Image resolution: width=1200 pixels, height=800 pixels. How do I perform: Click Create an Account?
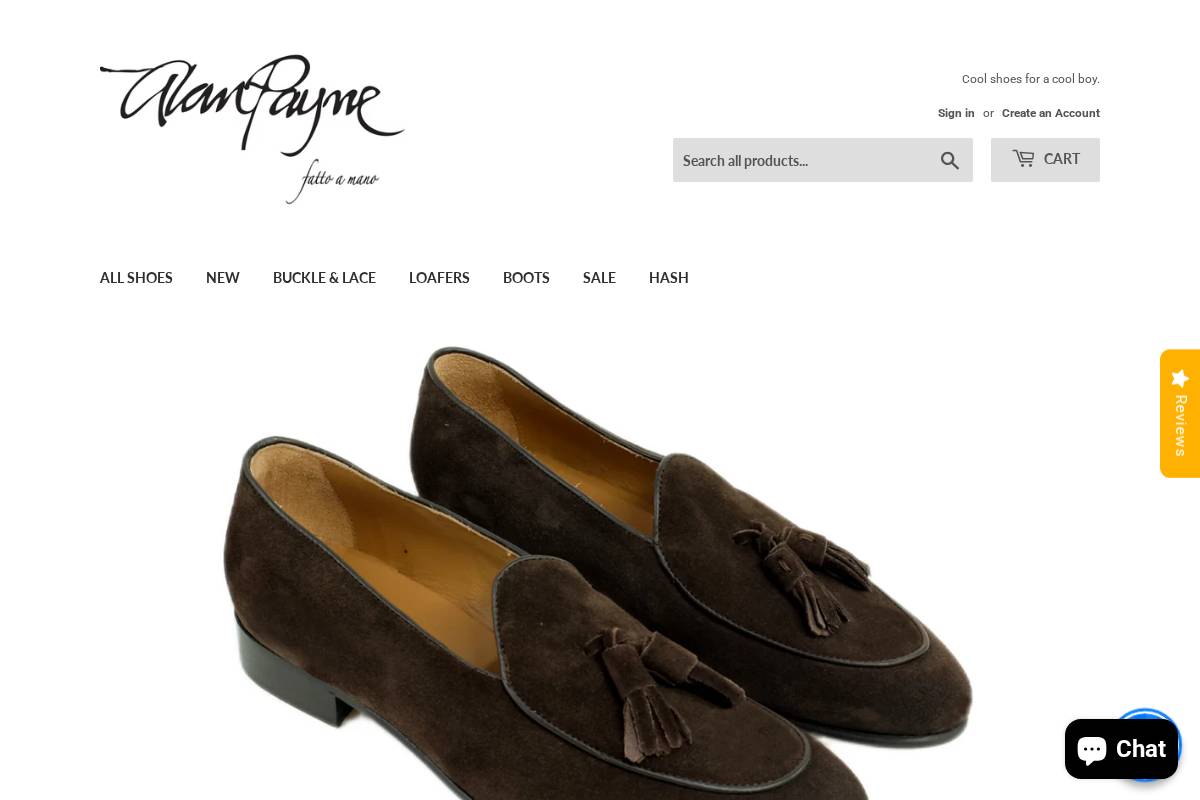coord(1050,113)
